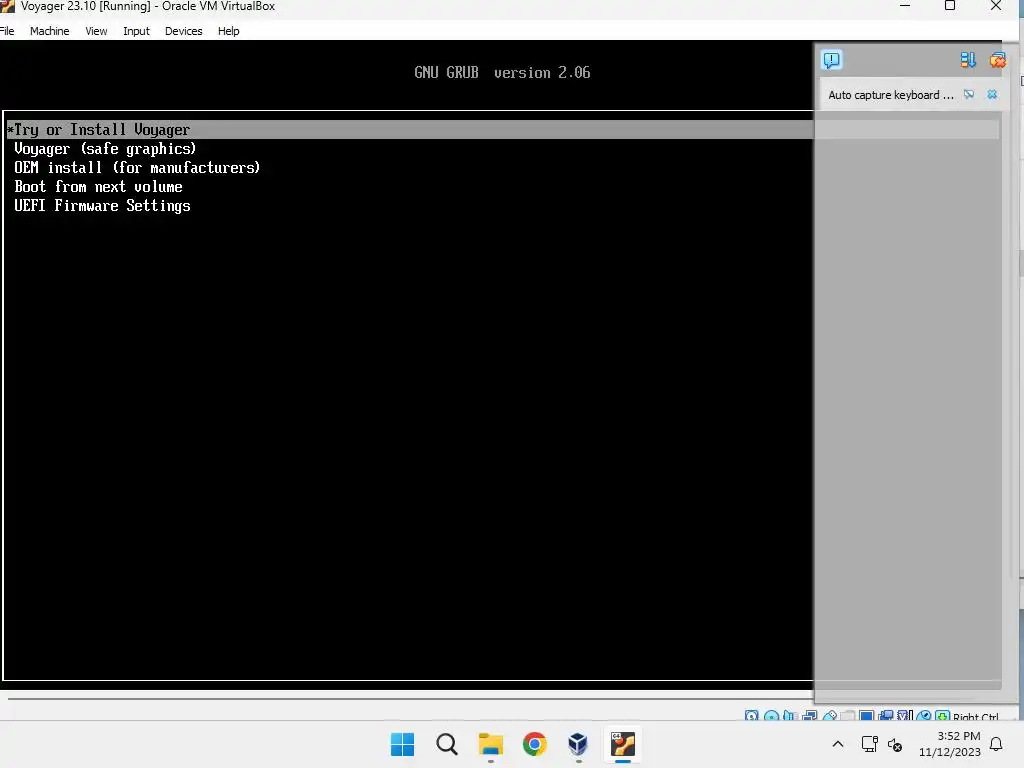Click the keyboard capture green arrow icon

942,716
